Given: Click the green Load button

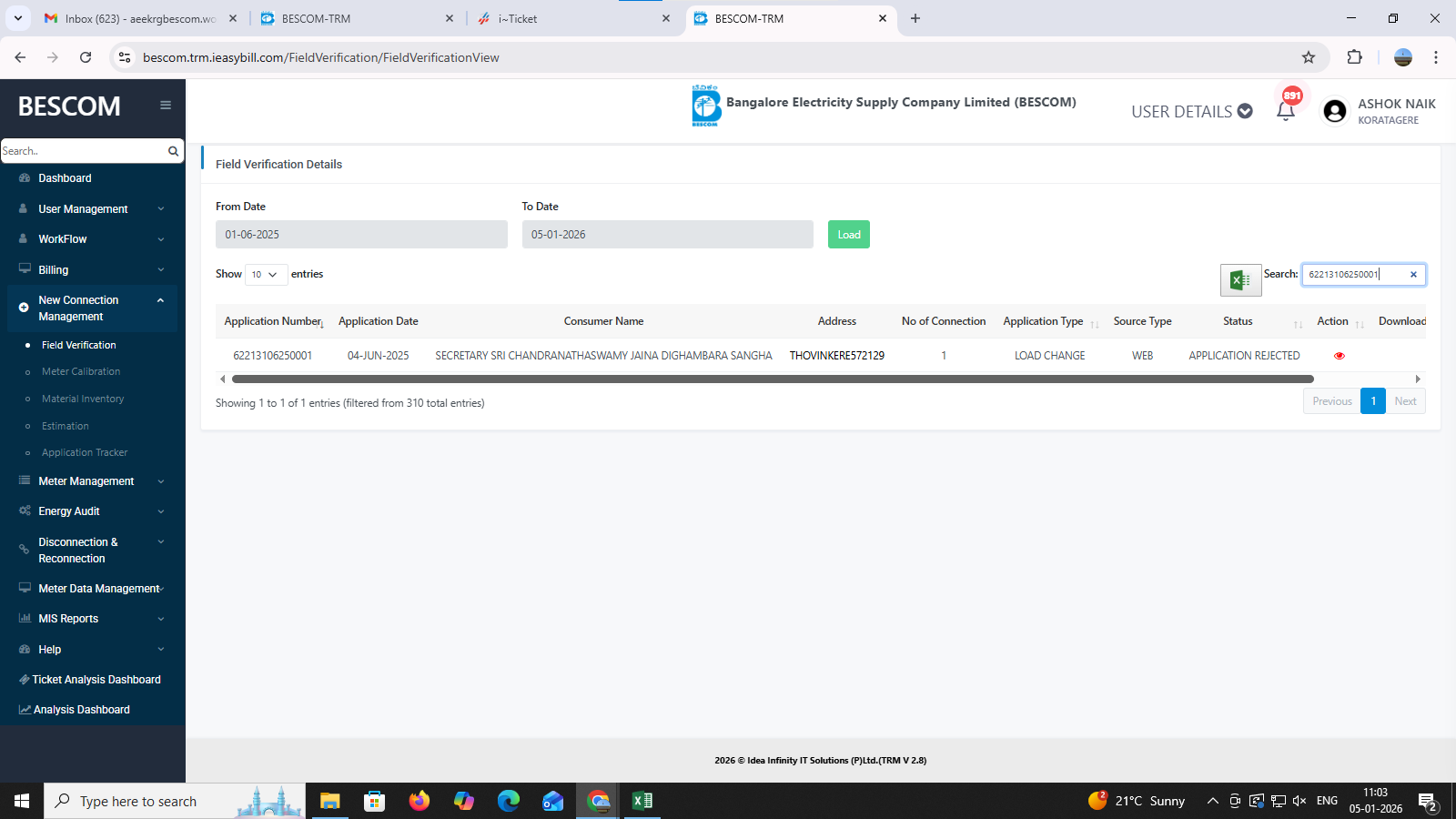Looking at the screenshot, I should [x=848, y=235].
